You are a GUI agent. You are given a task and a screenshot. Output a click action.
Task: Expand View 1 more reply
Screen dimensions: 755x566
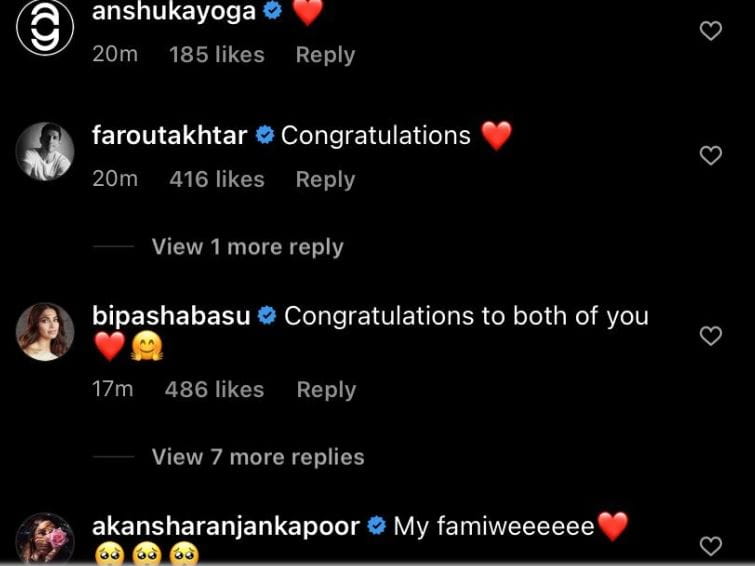pyautogui.click(x=247, y=247)
